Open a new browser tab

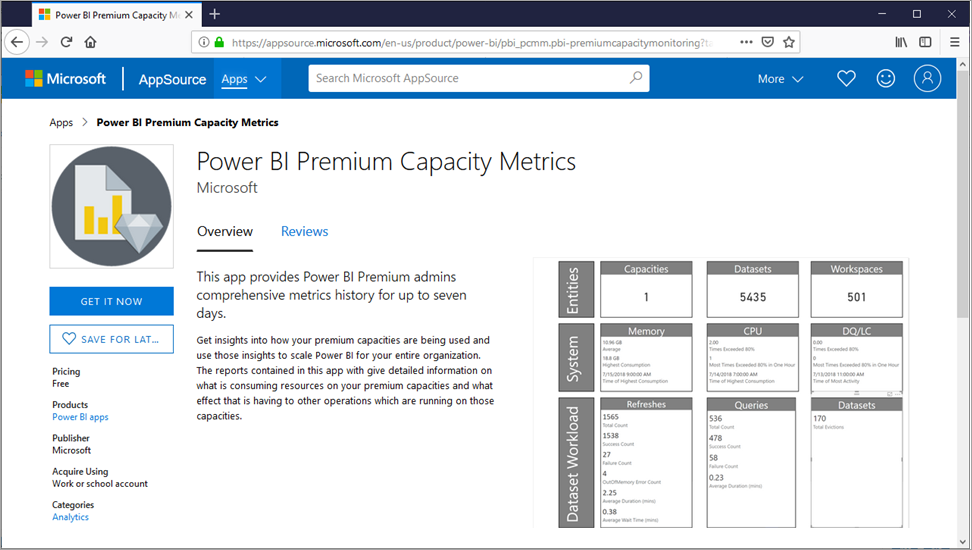click(x=214, y=14)
